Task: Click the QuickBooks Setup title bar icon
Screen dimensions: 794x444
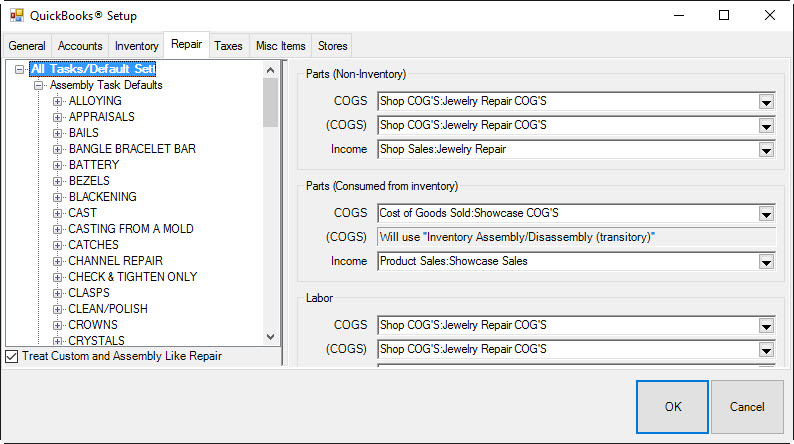Action: [x=16, y=15]
